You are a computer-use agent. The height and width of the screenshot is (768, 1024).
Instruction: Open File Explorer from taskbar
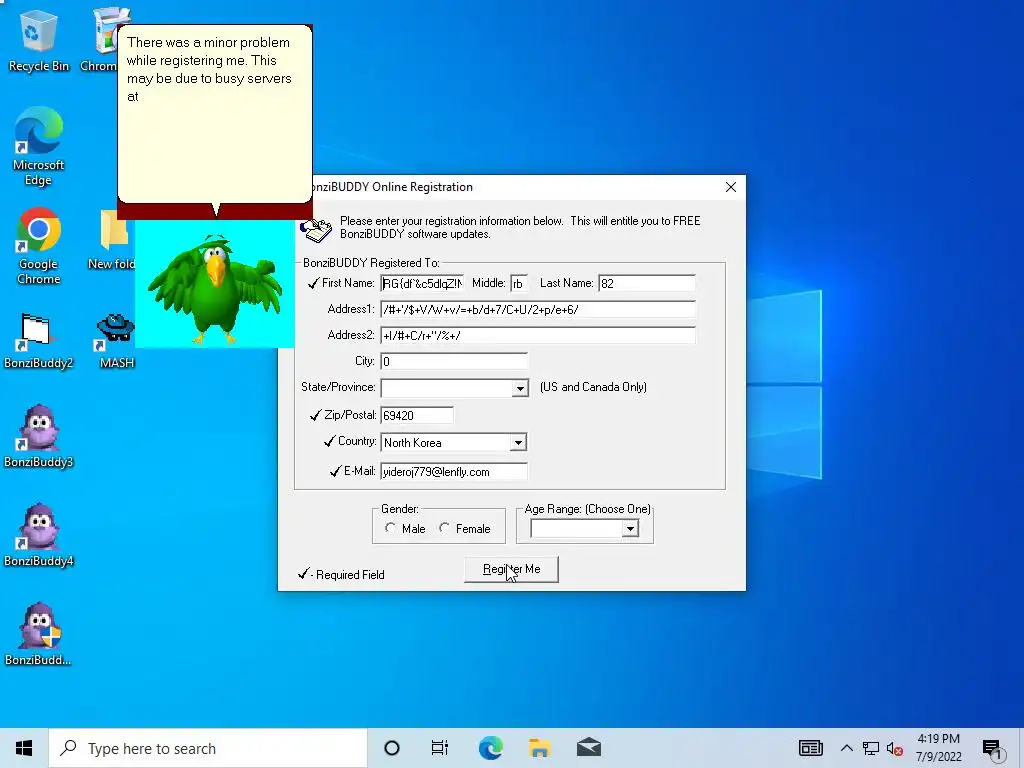(539, 748)
